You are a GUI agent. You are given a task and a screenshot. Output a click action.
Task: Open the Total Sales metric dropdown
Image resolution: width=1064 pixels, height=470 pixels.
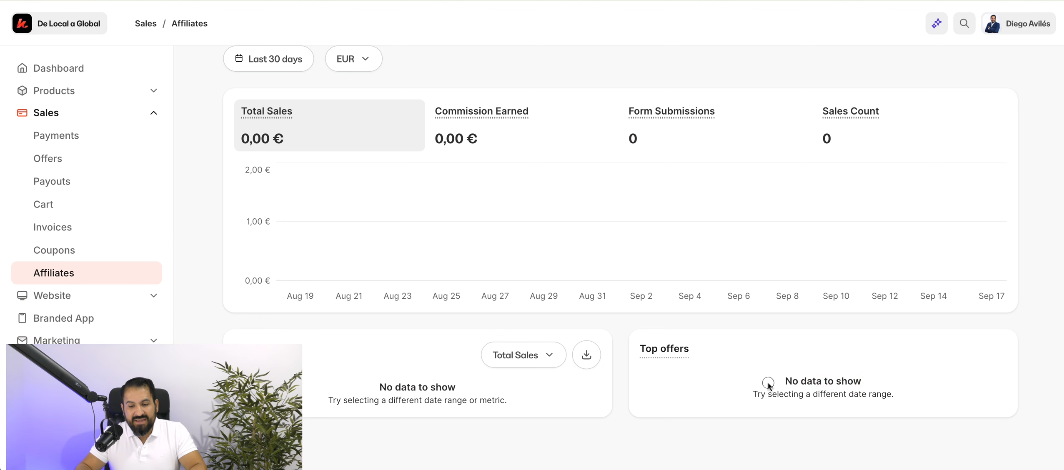point(523,355)
